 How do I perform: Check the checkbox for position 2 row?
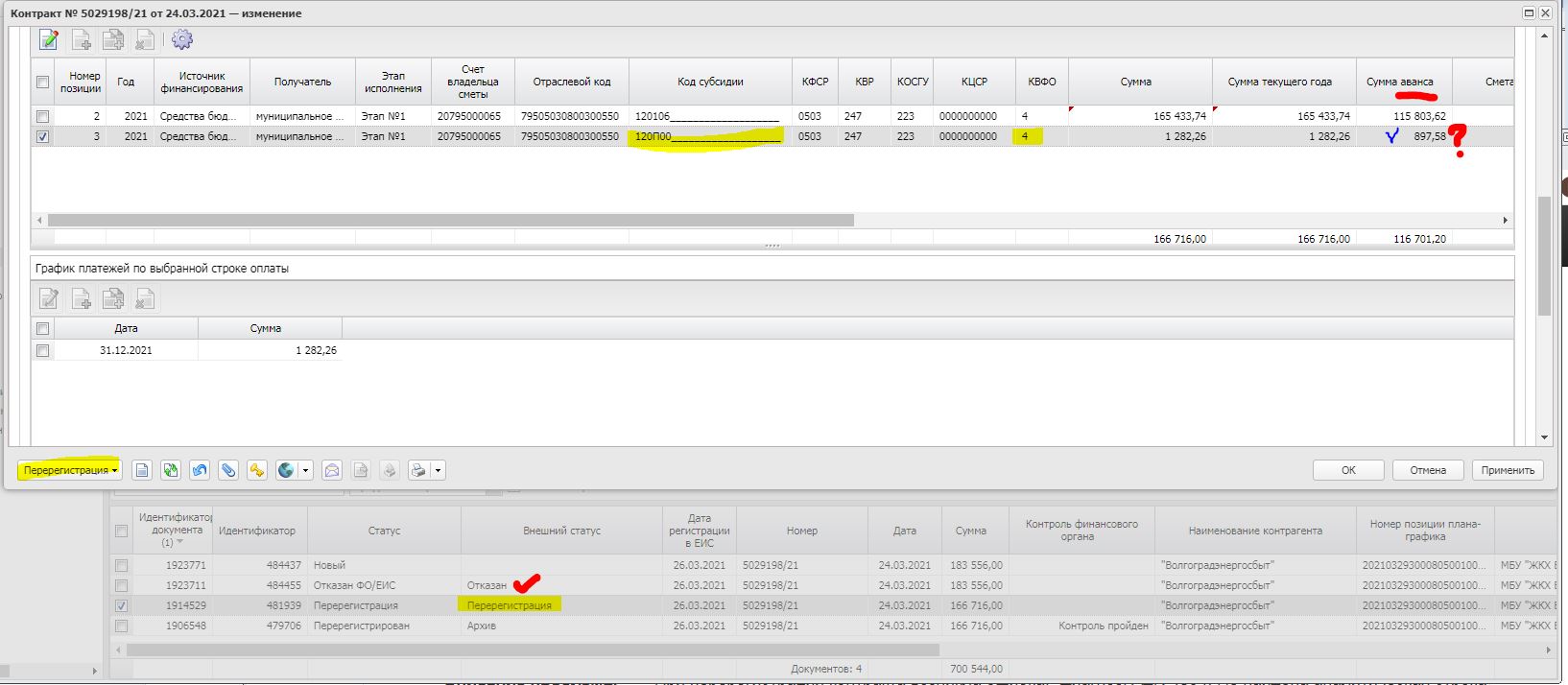[x=42, y=116]
